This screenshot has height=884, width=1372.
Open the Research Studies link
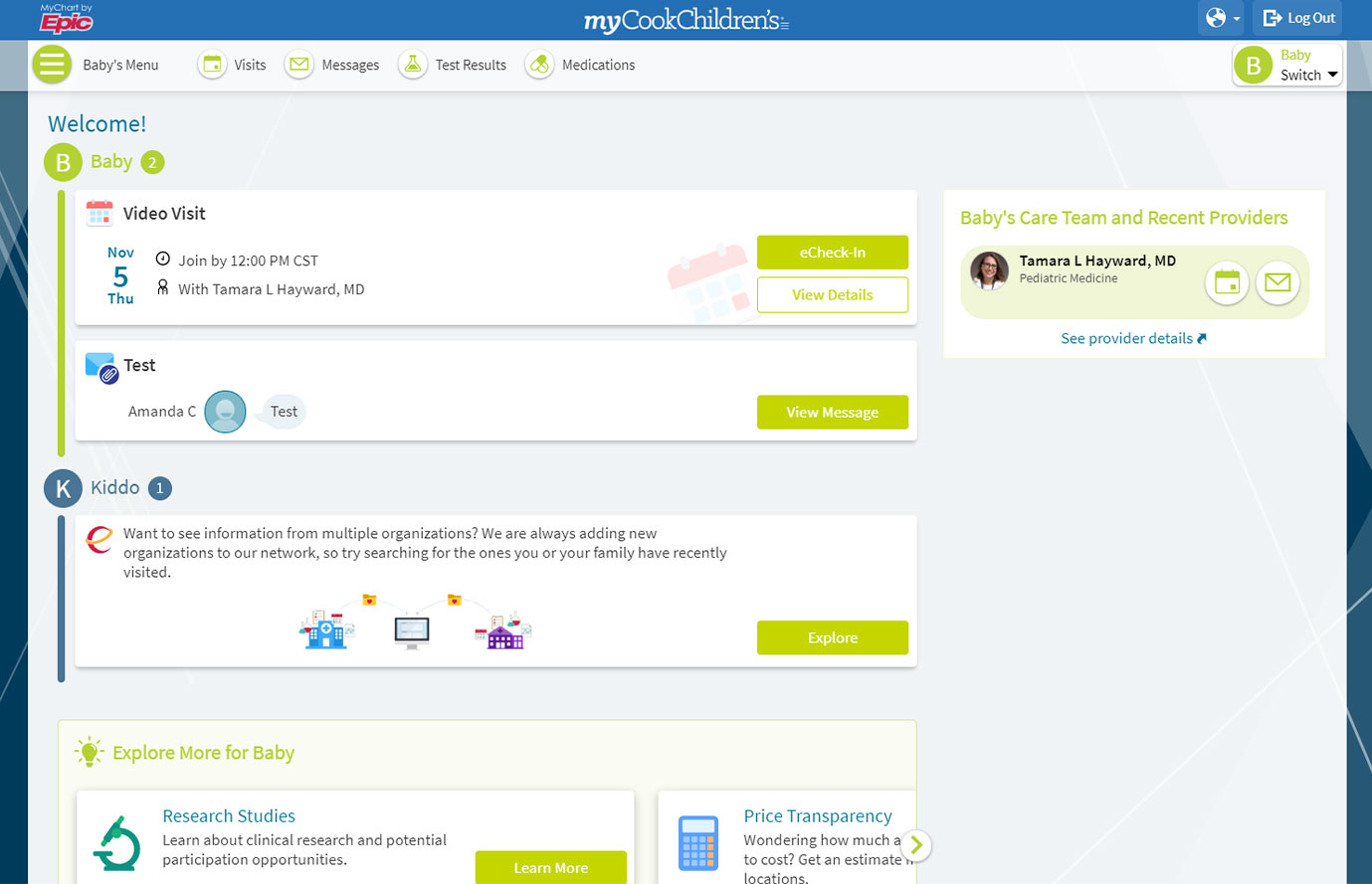[x=229, y=816]
